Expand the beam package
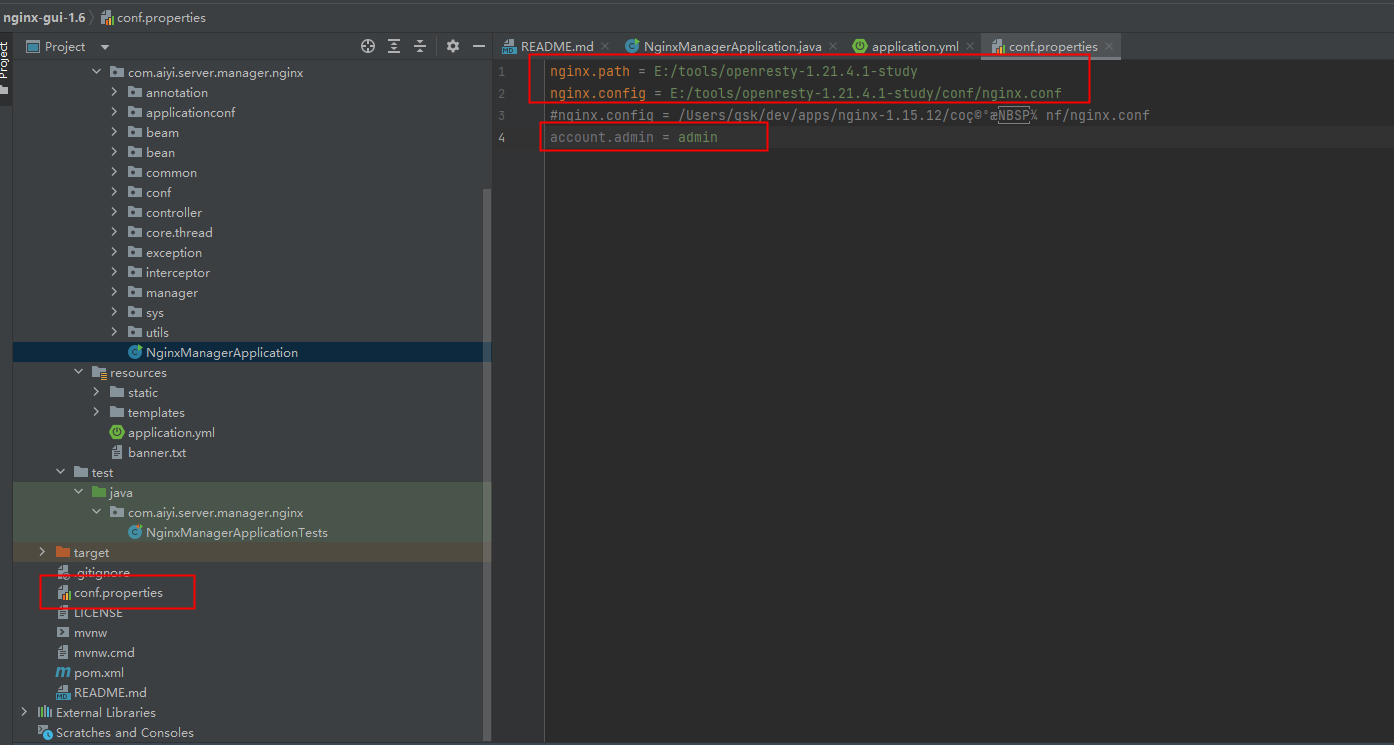This screenshot has height=745, width=1394. pyautogui.click(x=115, y=132)
